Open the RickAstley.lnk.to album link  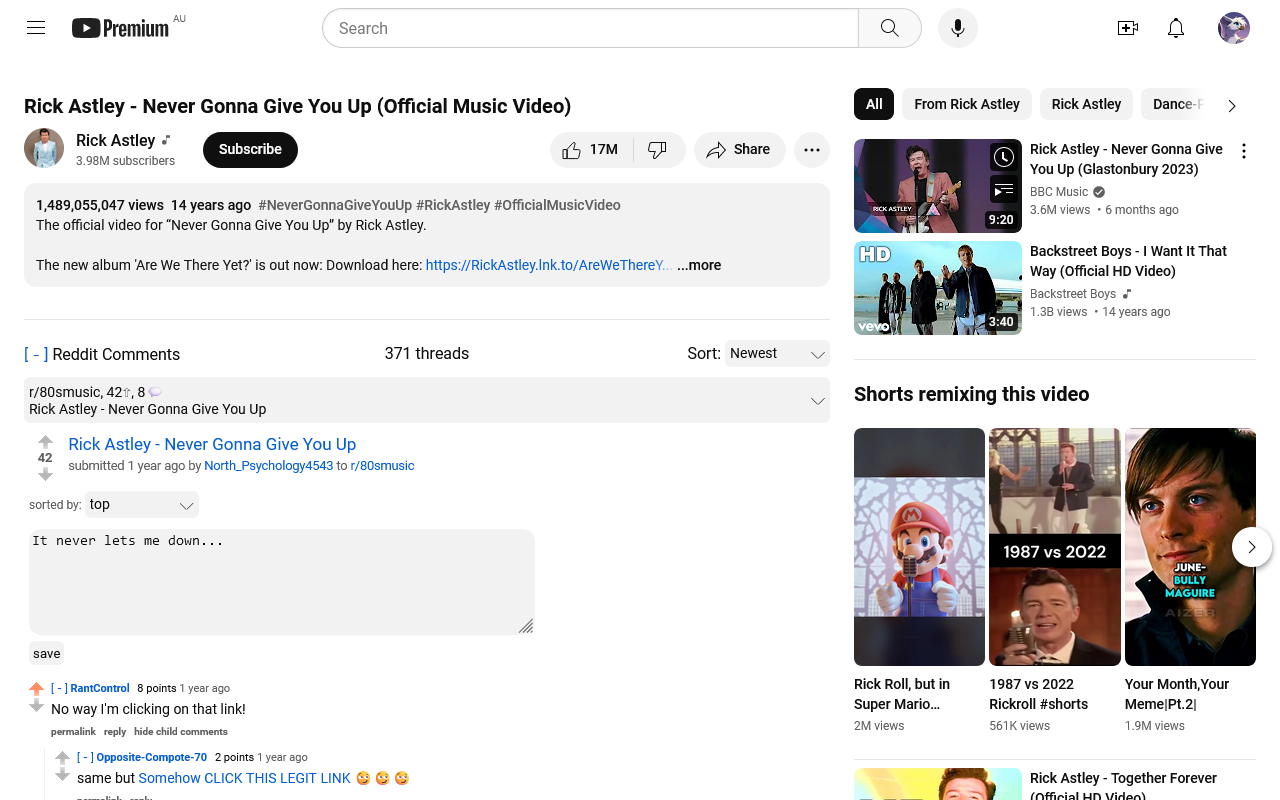click(x=549, y=265)
